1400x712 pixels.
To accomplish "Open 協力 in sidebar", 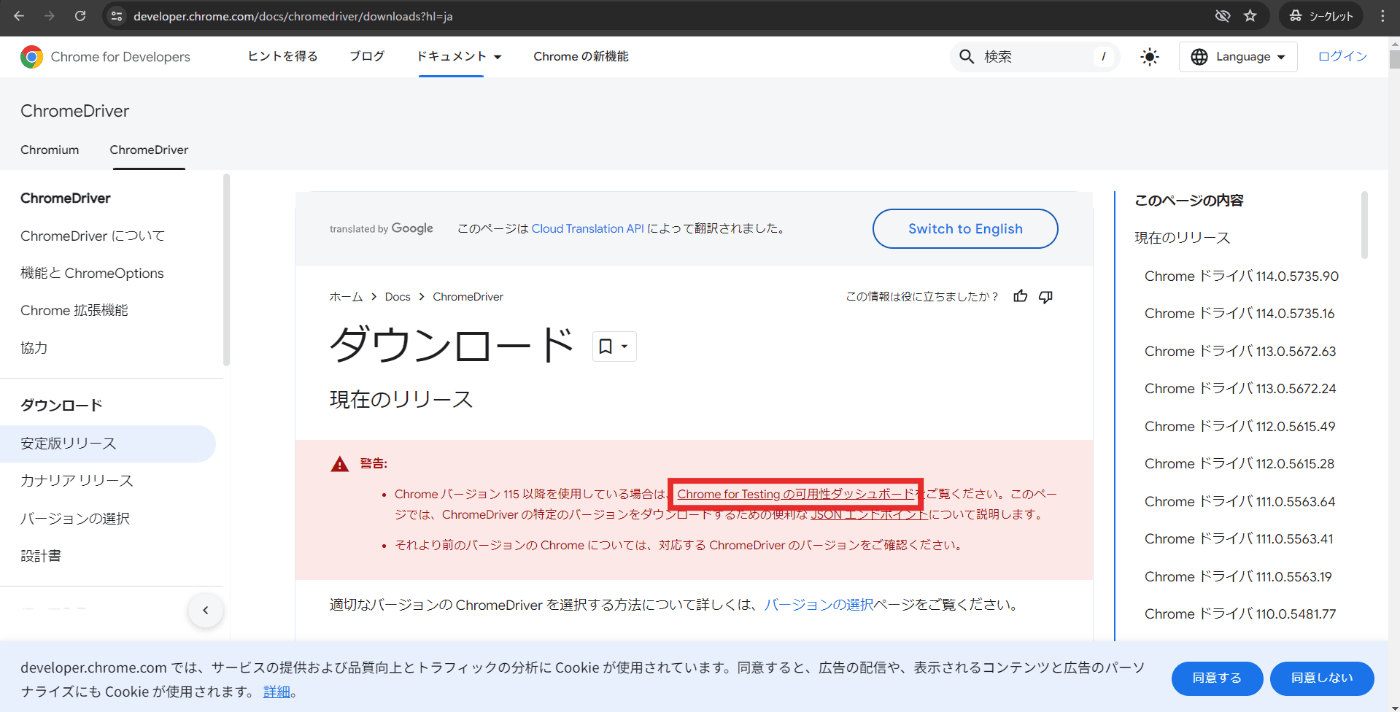I will 34,348.
